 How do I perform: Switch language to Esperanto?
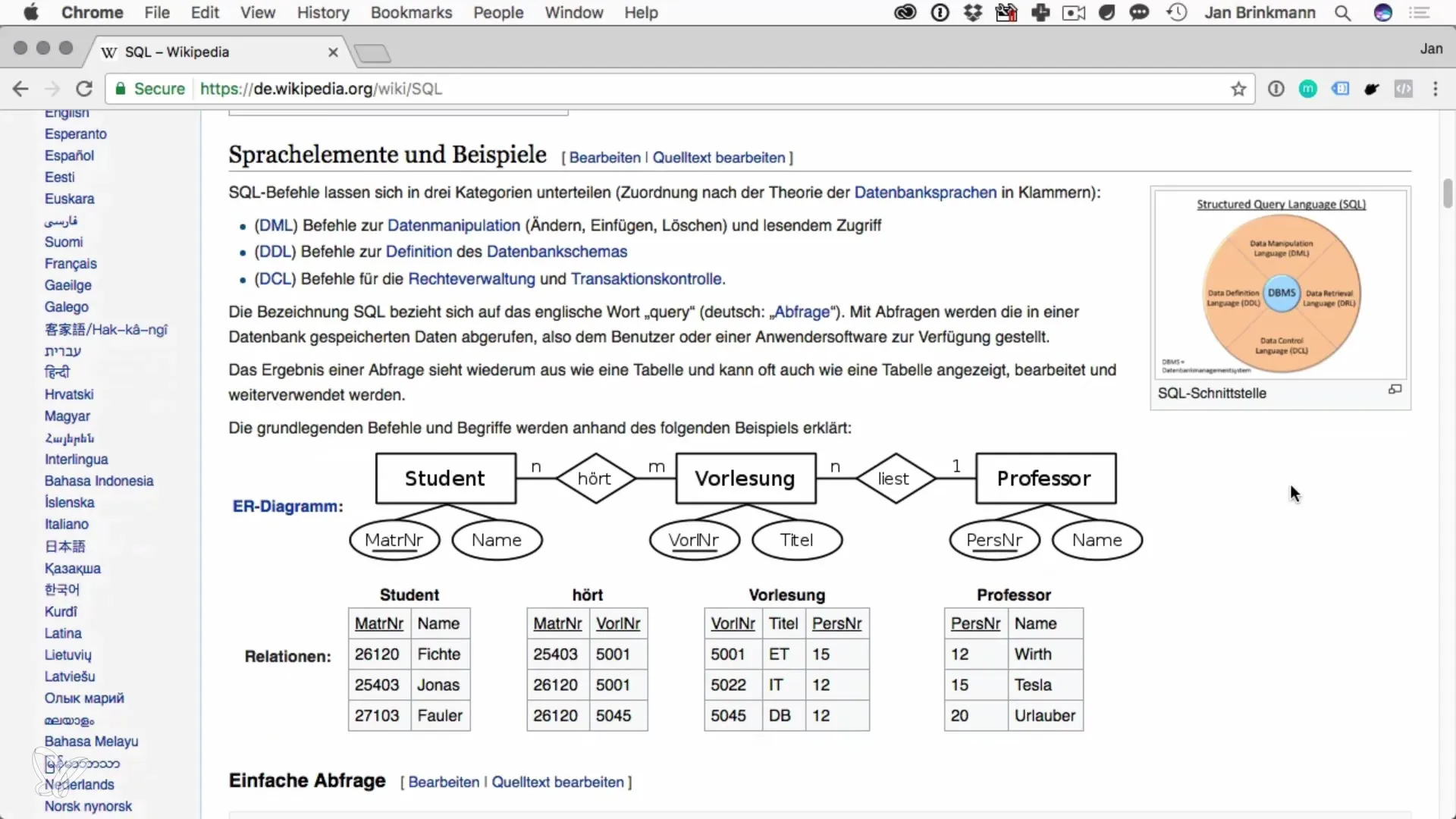click(x=76, y=134)
